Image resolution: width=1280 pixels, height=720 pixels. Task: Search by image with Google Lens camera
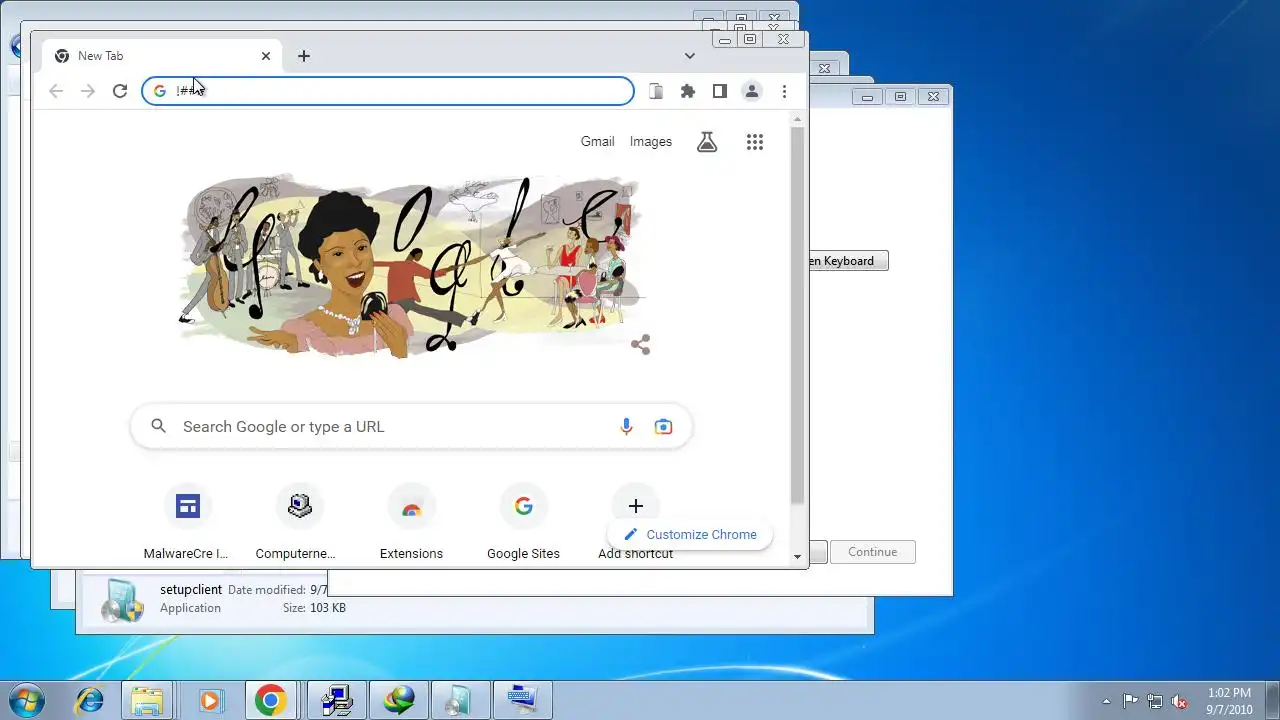663,427
